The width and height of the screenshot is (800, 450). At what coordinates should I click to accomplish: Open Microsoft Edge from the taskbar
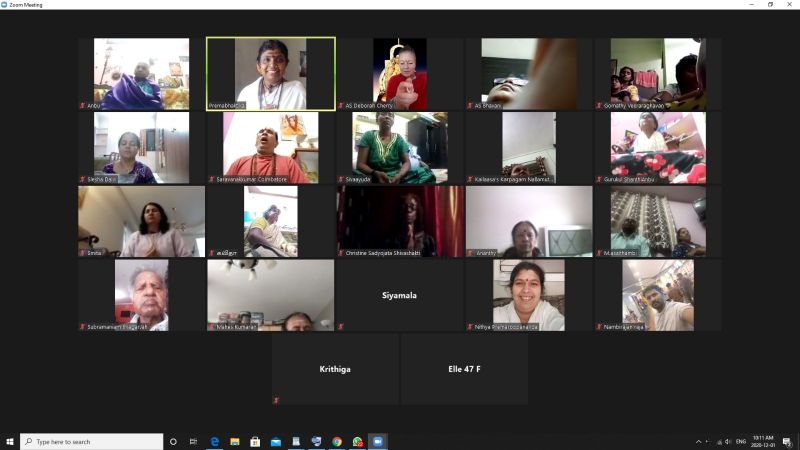pos(215,441)
